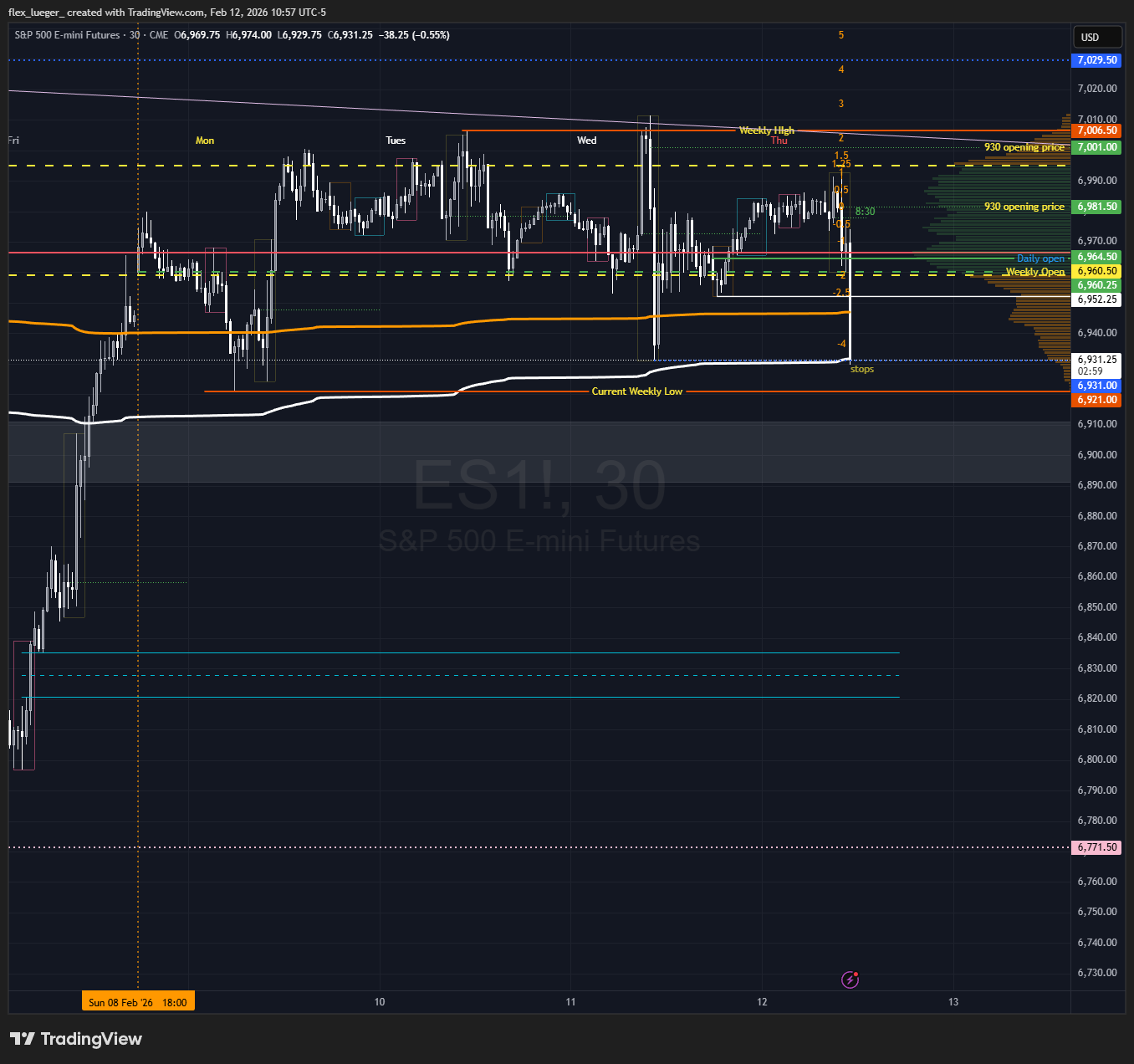This screenshot has height=1064, width=1134.
Task: Select the white 6,952.25 price label
Action: tap(1096, 299)
